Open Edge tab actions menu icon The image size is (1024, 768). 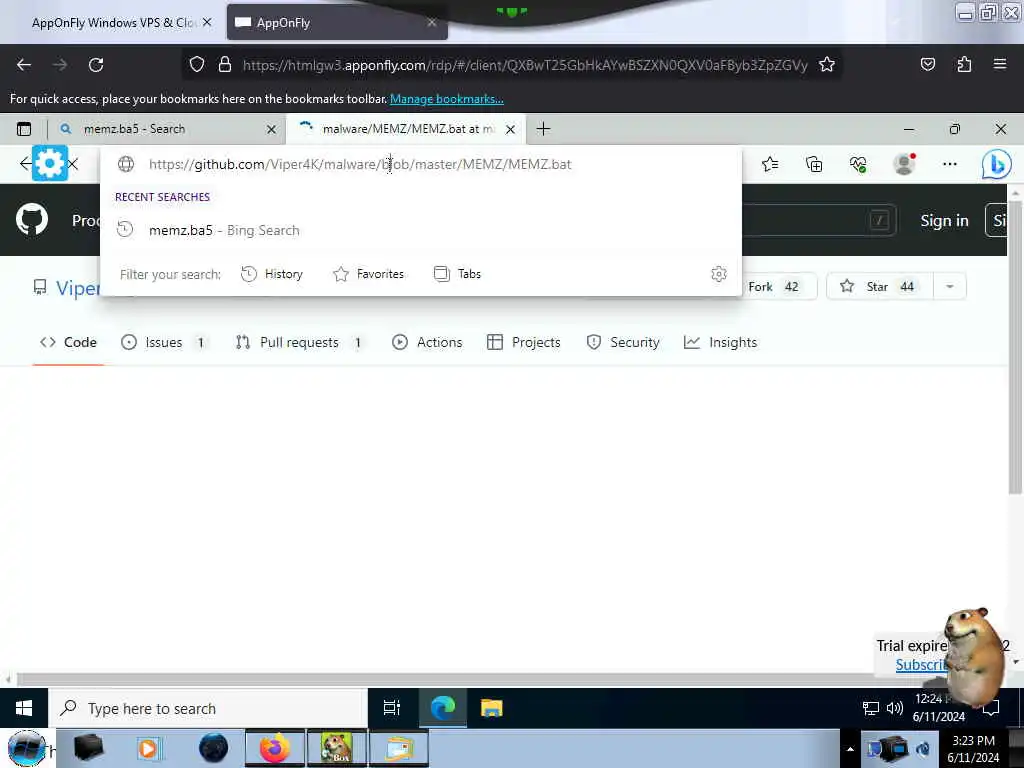[24, 129]
